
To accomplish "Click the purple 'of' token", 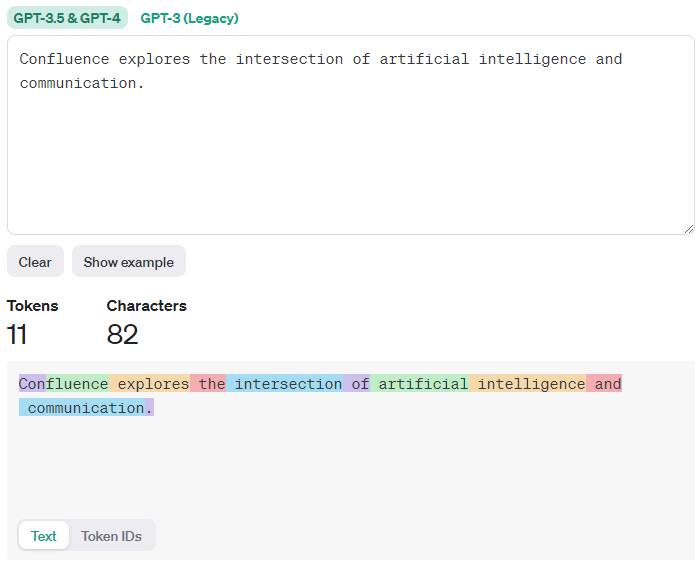I will 356,383.
